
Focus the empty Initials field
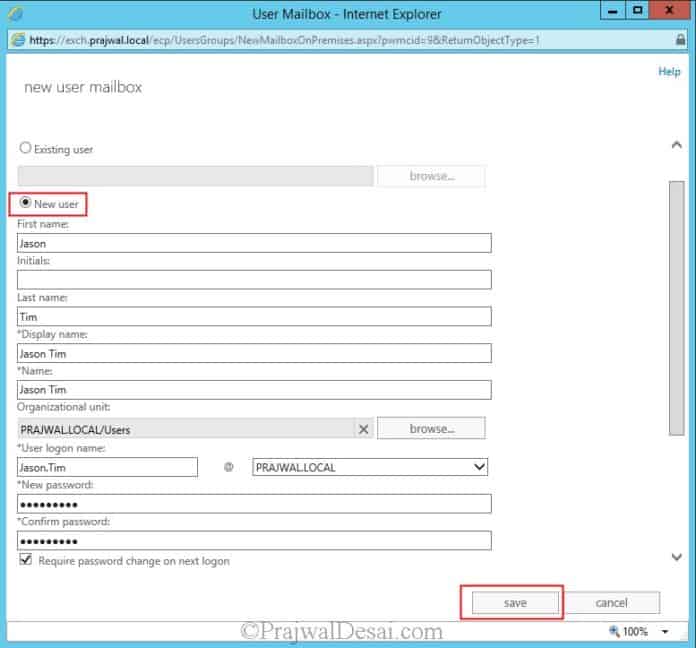[254, 280]
